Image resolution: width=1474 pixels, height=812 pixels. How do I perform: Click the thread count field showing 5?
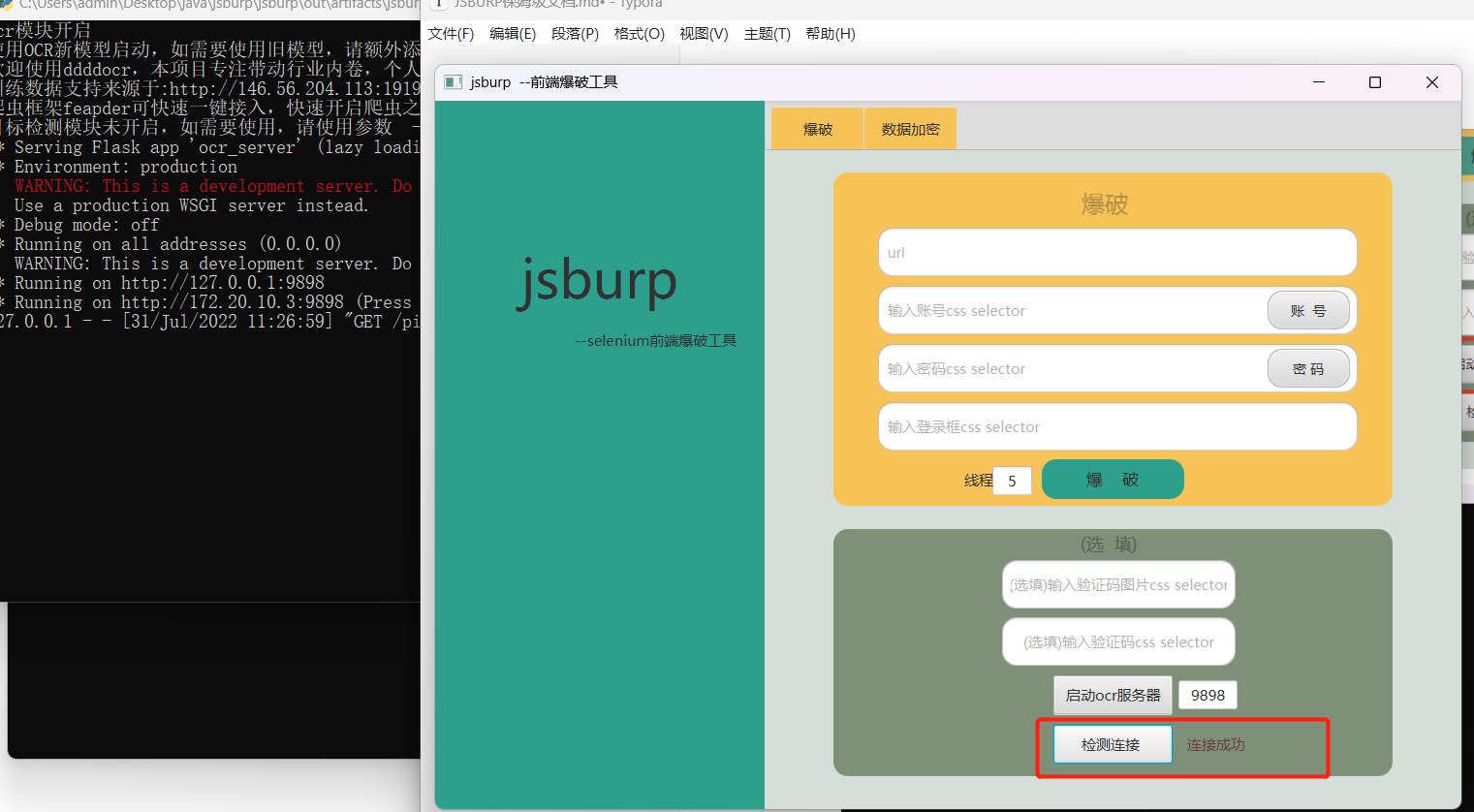click(x=1012, y=481)
